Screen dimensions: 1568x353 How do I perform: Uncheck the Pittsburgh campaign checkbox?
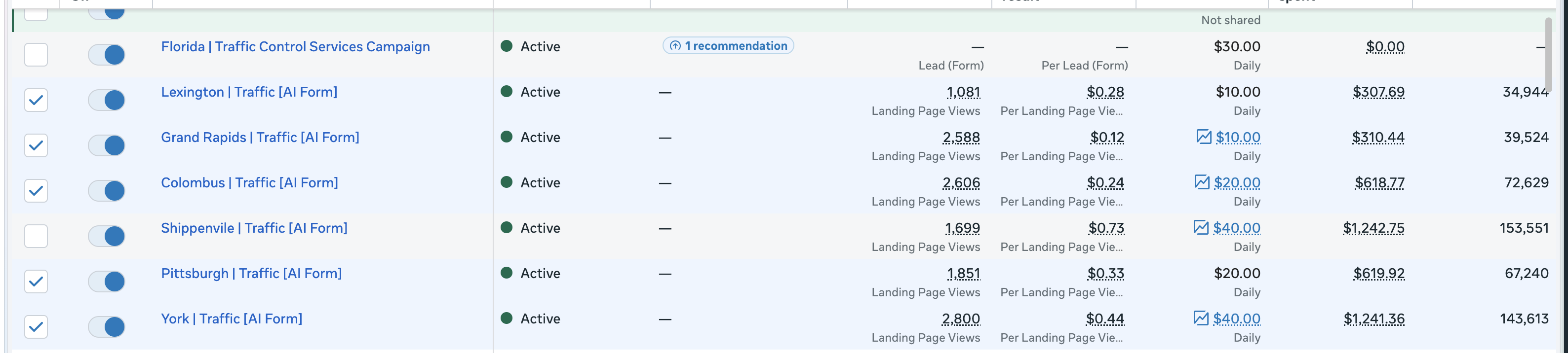36,282
